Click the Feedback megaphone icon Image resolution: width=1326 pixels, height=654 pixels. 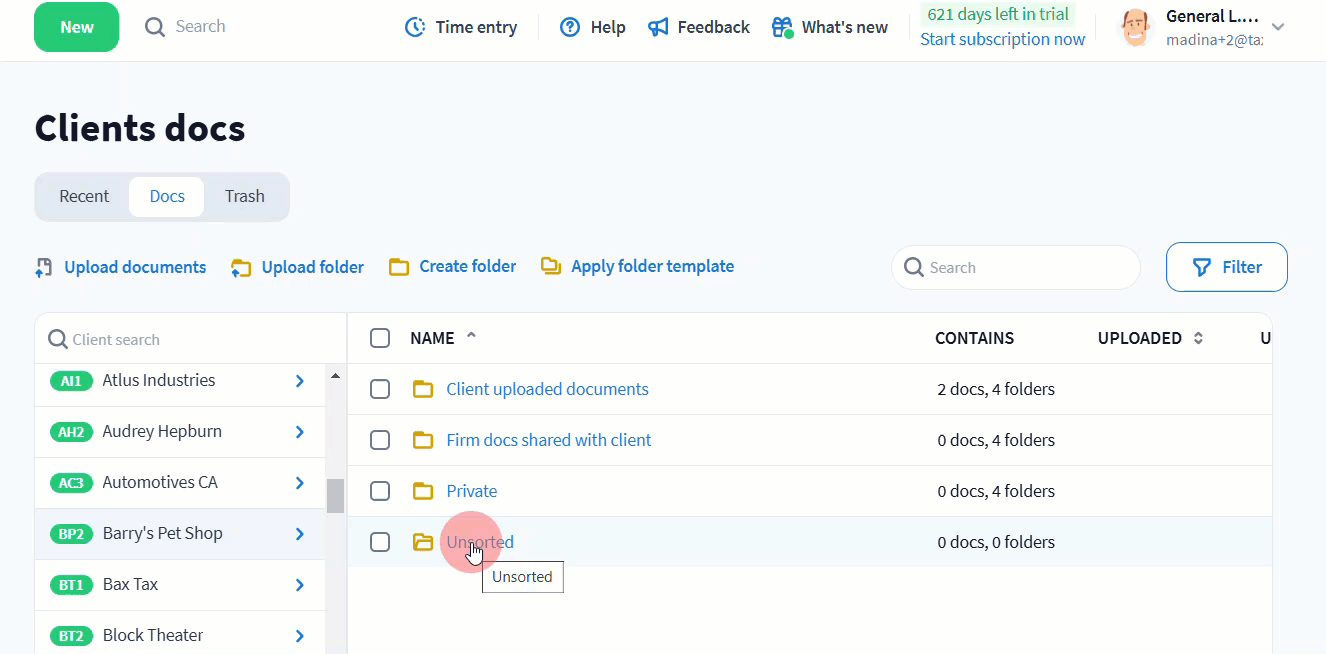(x=658, y=27)
